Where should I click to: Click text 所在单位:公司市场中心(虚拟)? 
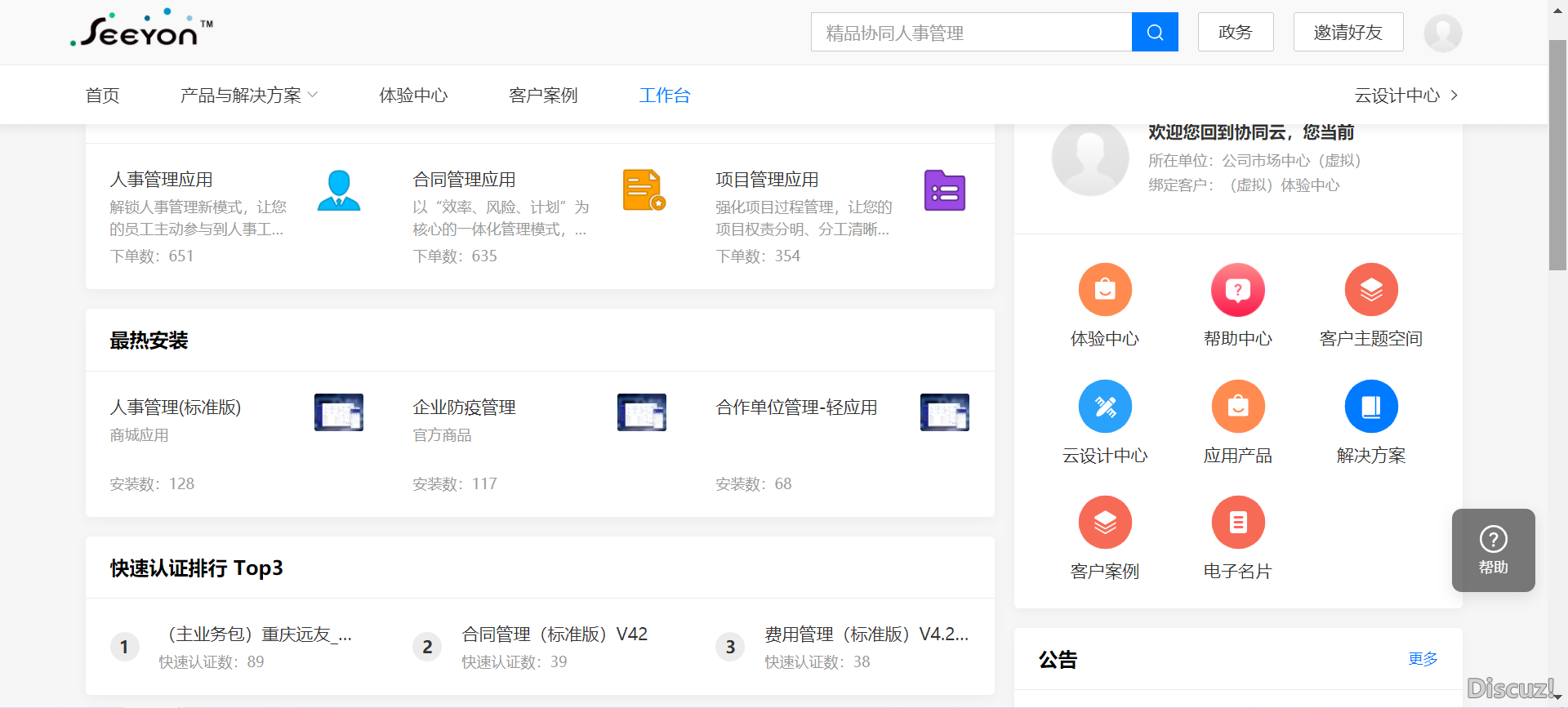click(x=1254, y=161)
